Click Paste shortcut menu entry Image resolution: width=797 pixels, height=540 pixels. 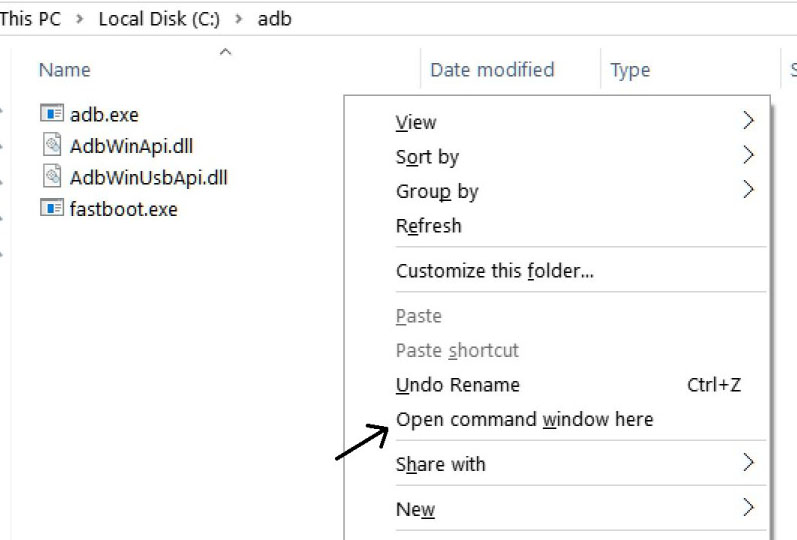tap(457, 350)
